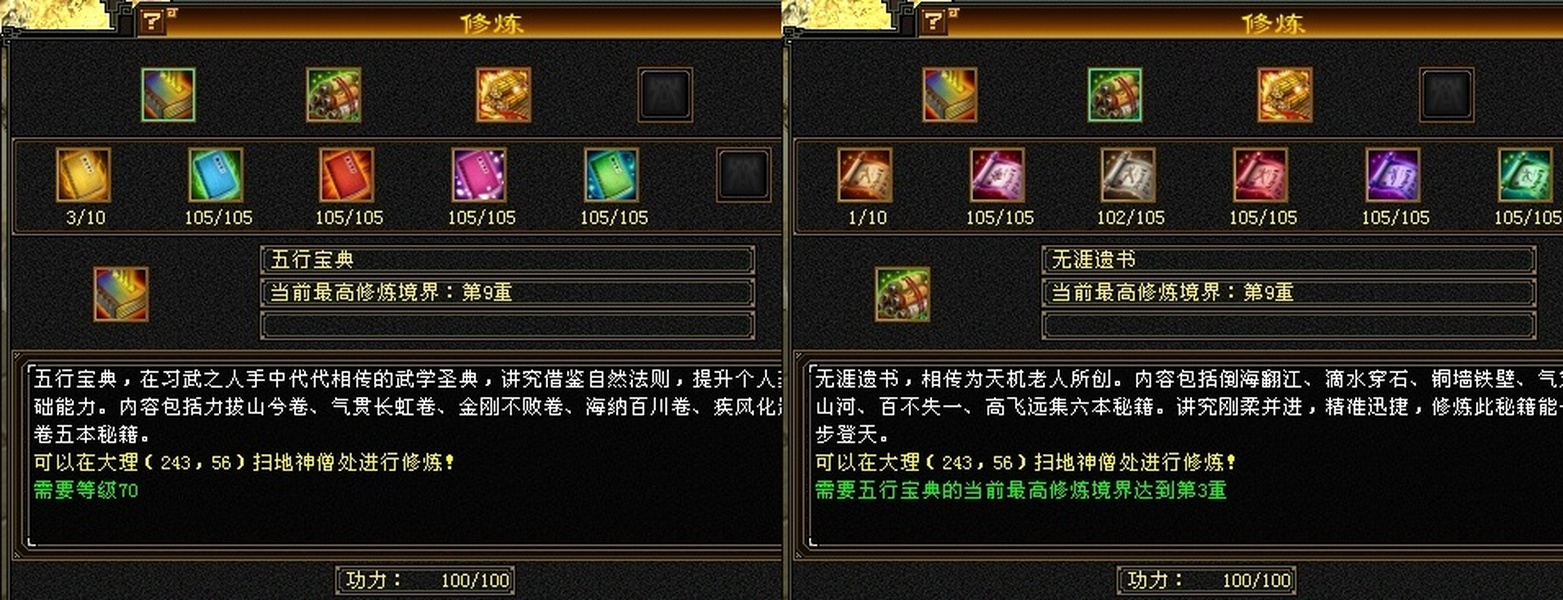This screenshot has width=1563, height=600.
Task: Select the blue book in left panel
Action: pyautogui.click(x=216, y=175)
